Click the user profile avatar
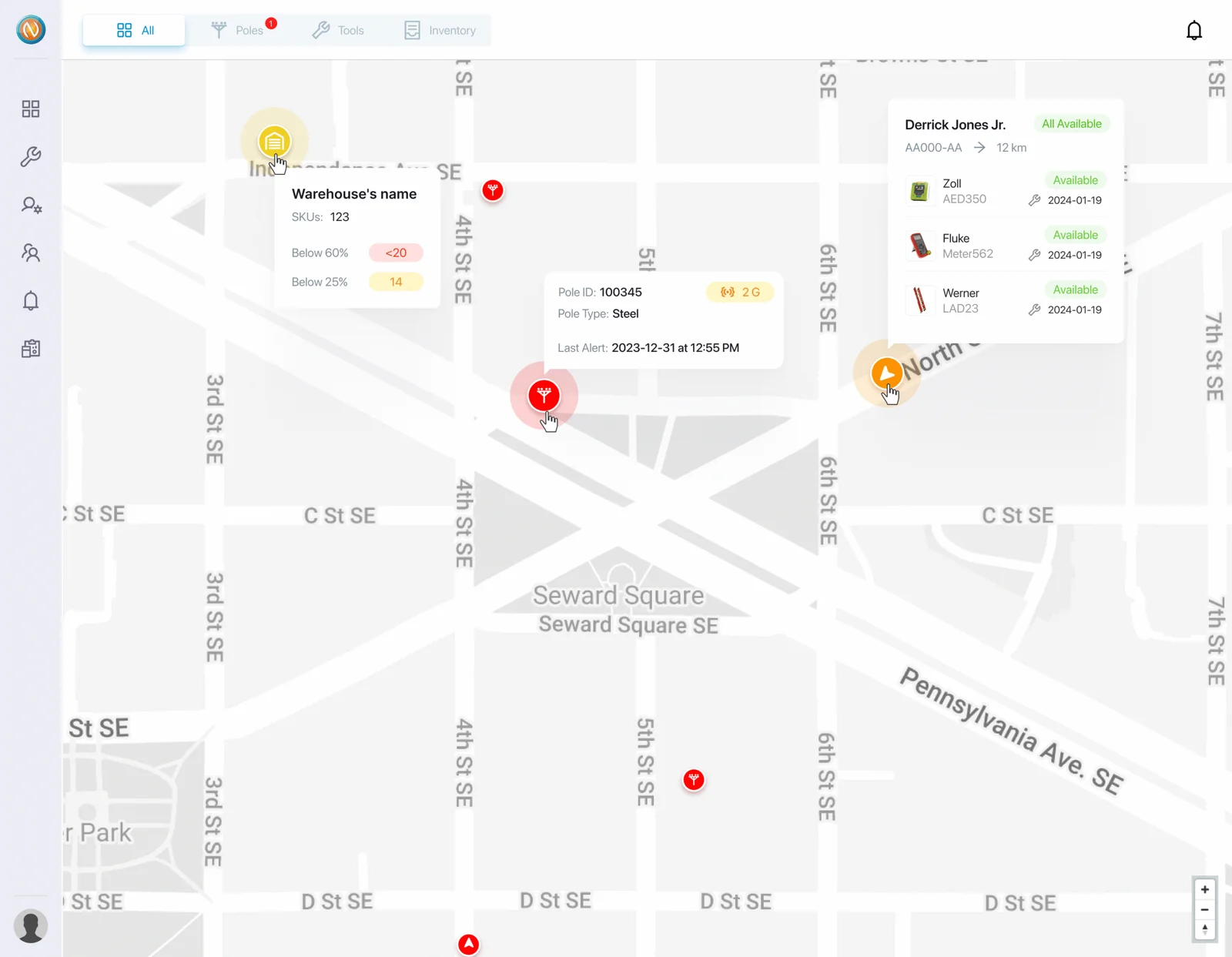Viewport: 1232px width, 957px height. click(31, 925)
